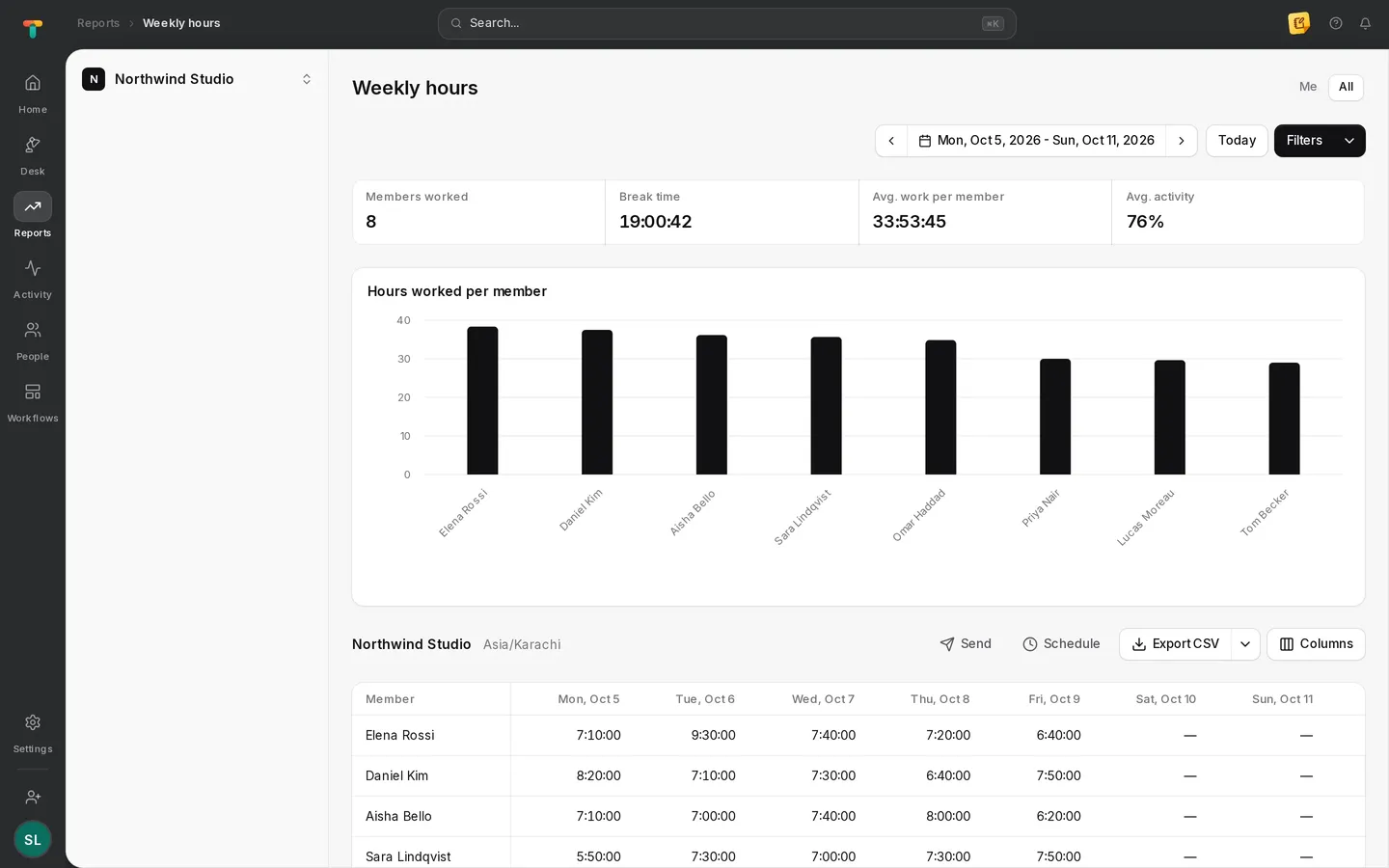1389x868 pixels.
Task: Click the app logo in top-left
Action: point(33,28)
